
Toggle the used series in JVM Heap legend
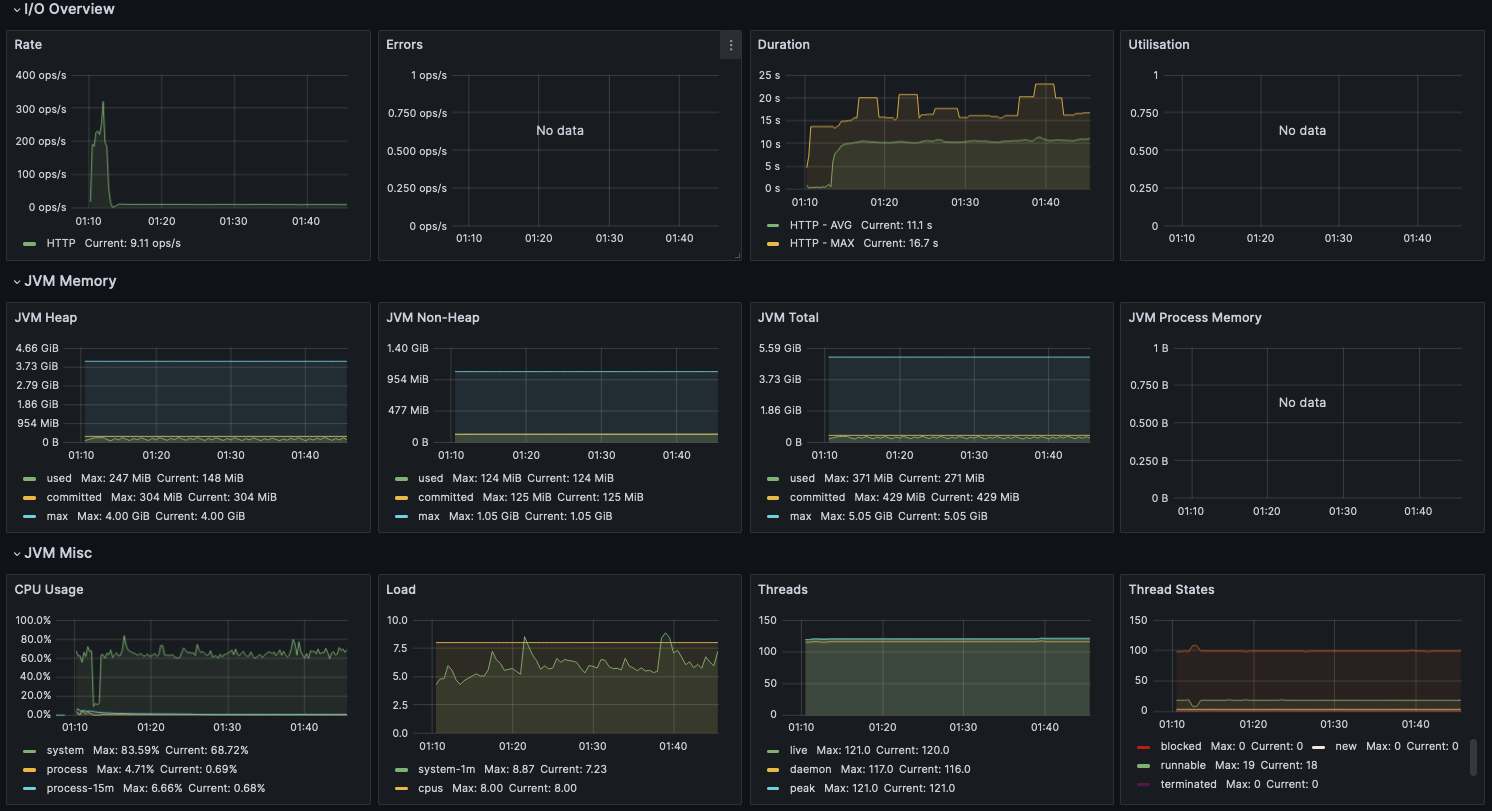tap(59, 479)
